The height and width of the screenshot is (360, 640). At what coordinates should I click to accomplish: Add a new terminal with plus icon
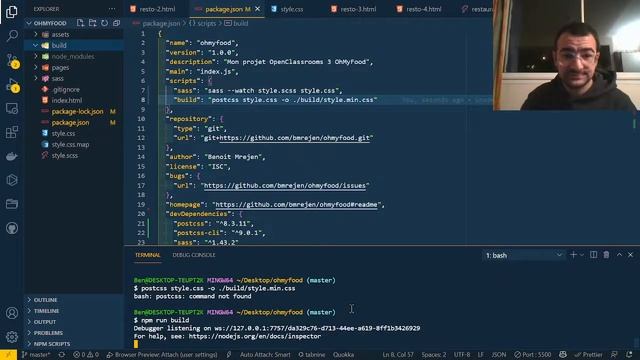click(573, 255)
